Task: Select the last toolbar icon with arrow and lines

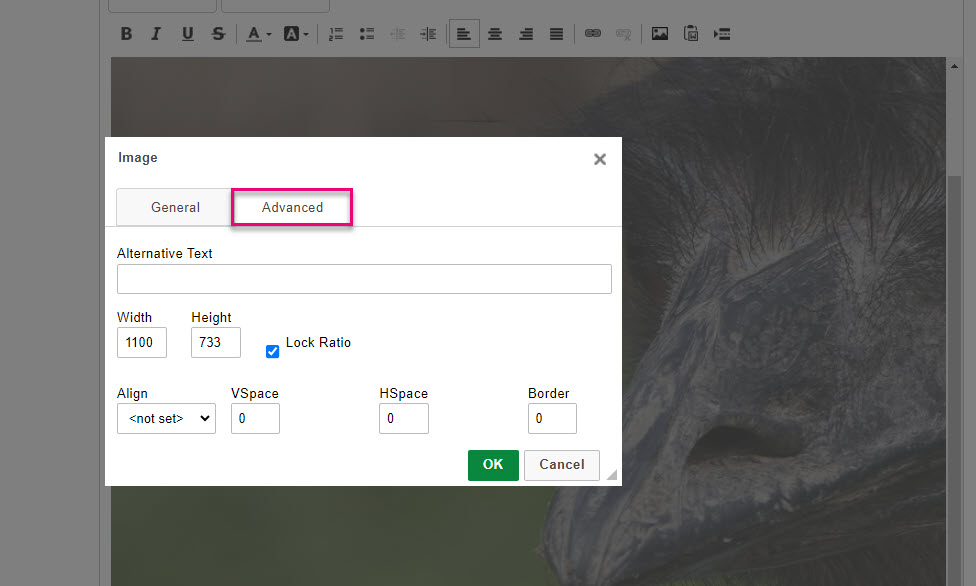Action: (722, 34)
